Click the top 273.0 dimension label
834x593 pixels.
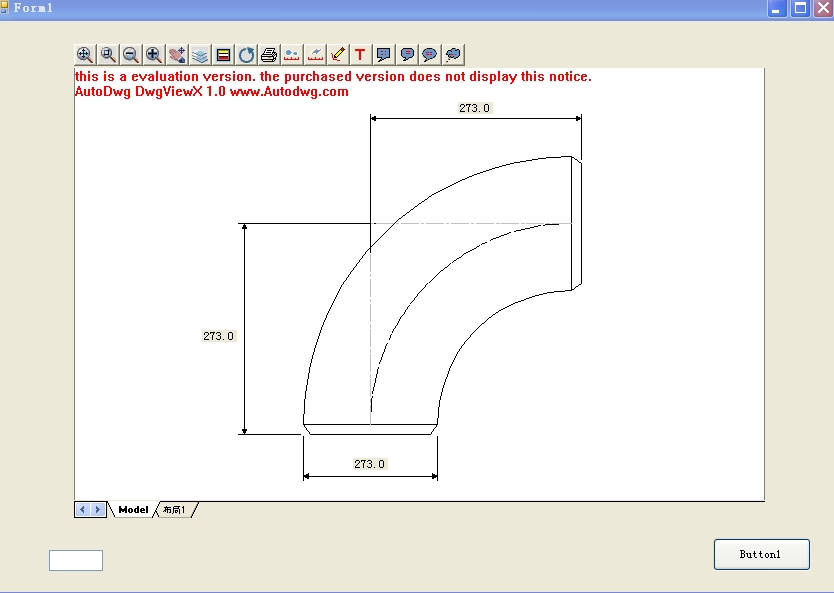point(474,108)
